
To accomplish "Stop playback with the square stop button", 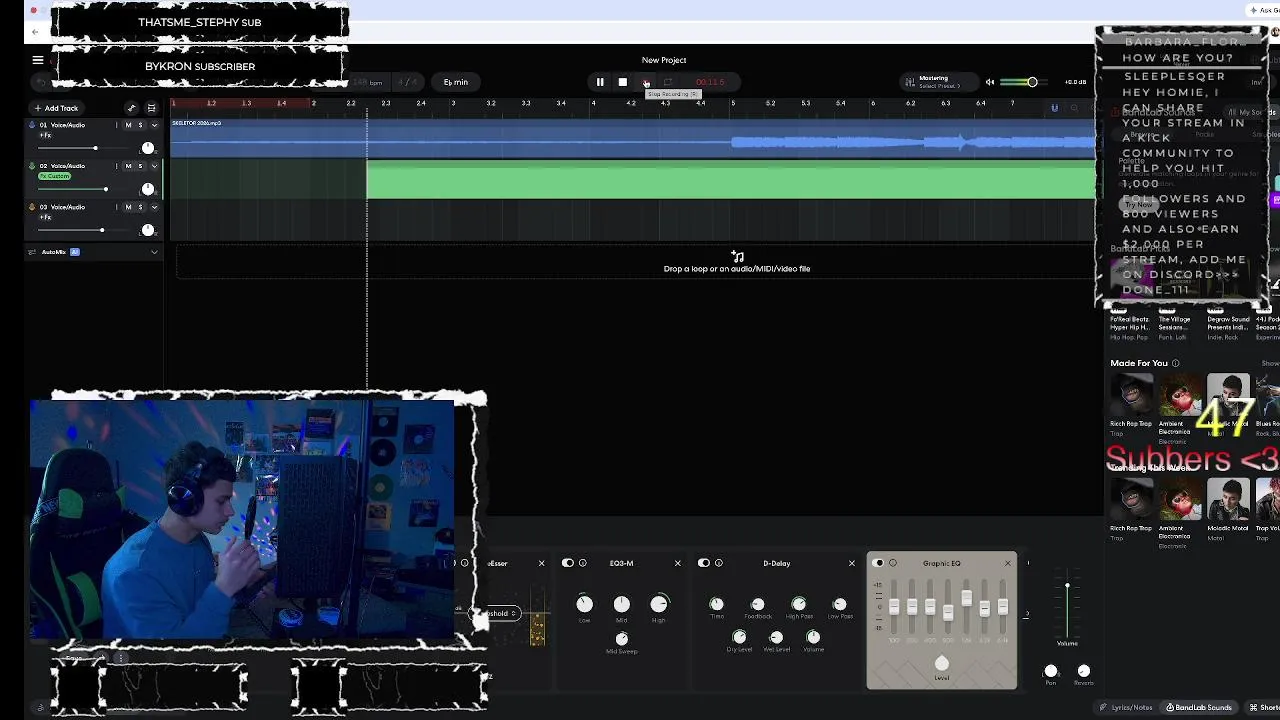I will pos(622,82).
